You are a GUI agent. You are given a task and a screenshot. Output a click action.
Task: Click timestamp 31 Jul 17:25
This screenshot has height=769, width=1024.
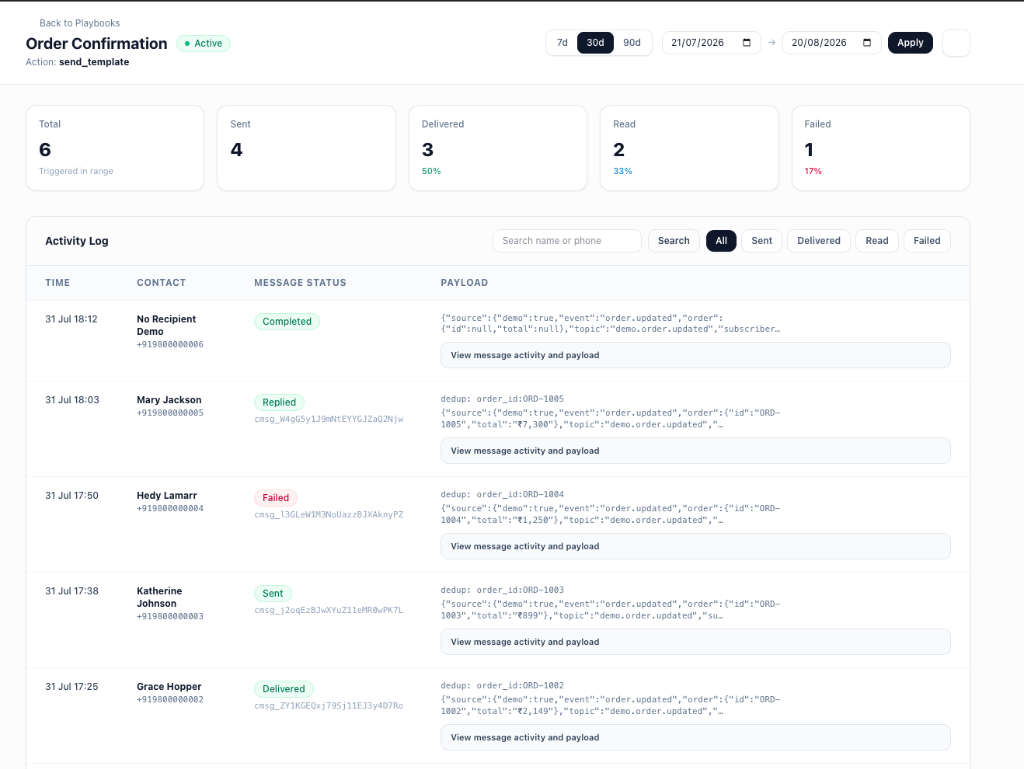point(72,687)
